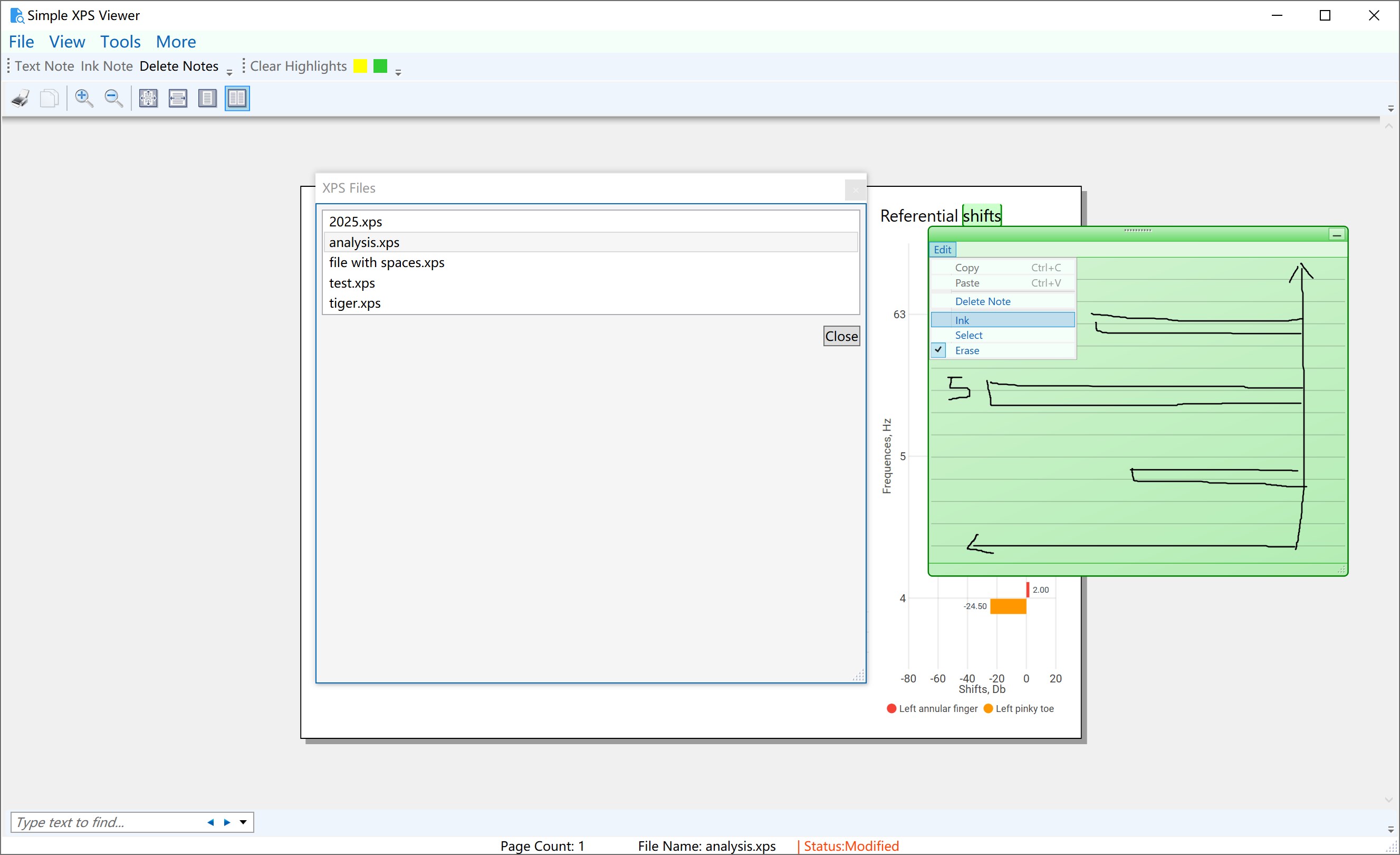
Task: Click Delete Note in the context menu
Action: [x=982, y=301]
